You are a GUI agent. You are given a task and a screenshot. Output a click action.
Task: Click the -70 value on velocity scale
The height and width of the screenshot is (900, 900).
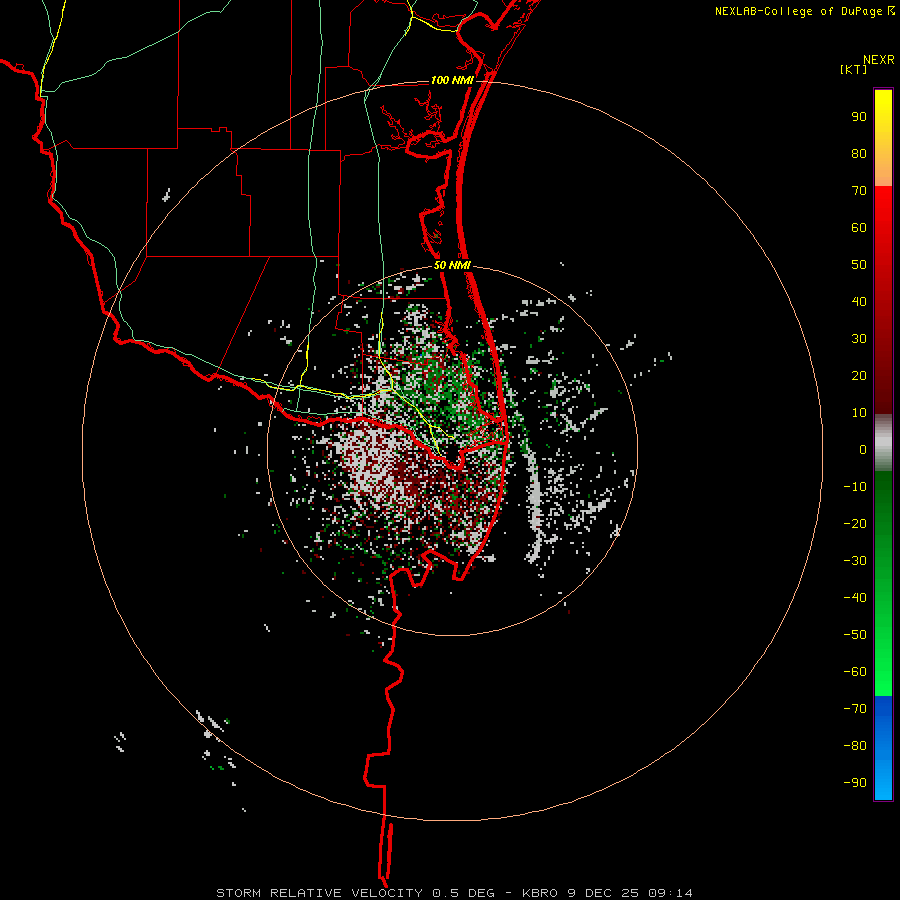point(855,709)
